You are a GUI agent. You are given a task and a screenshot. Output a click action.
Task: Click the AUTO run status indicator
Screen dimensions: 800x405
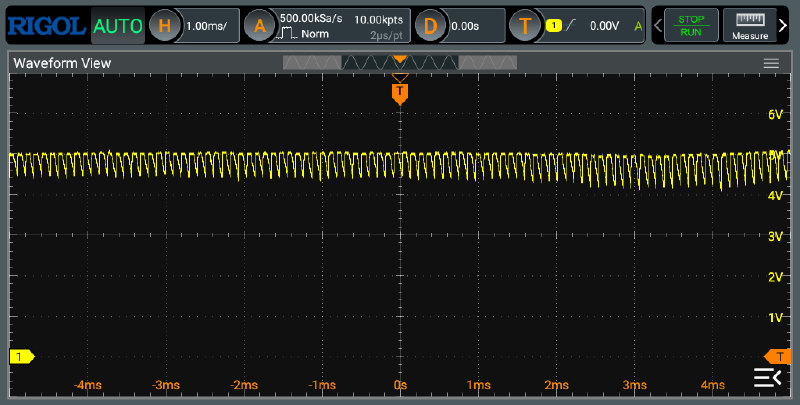[x=118, y=26]
